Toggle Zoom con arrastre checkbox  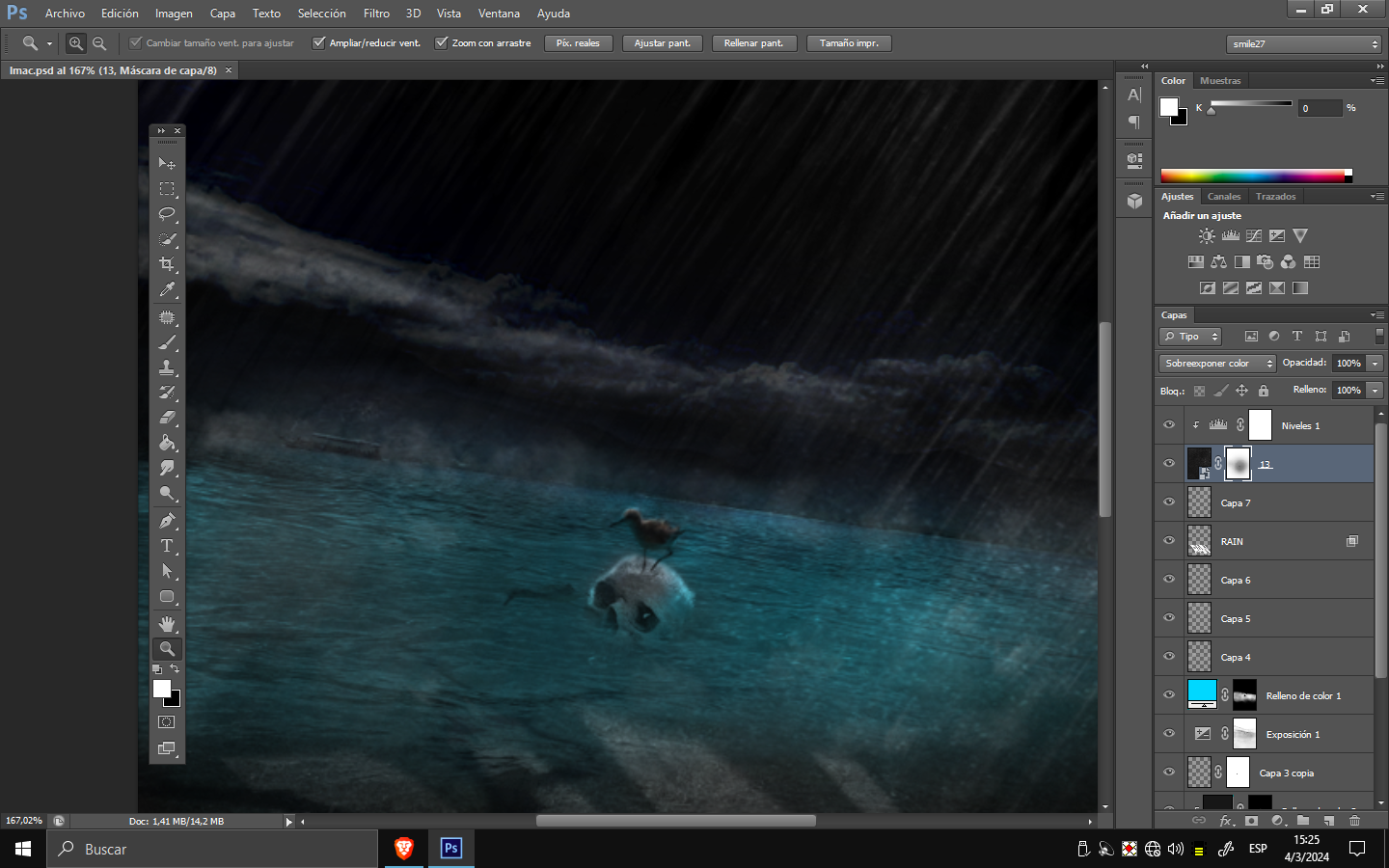(x=442, y=42)
